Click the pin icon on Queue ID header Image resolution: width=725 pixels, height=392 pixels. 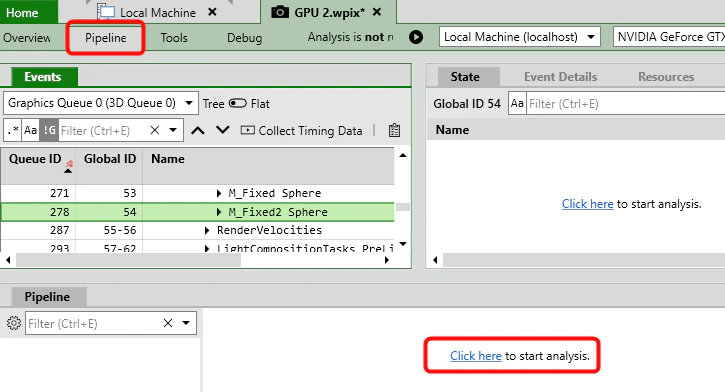[69, 164]
